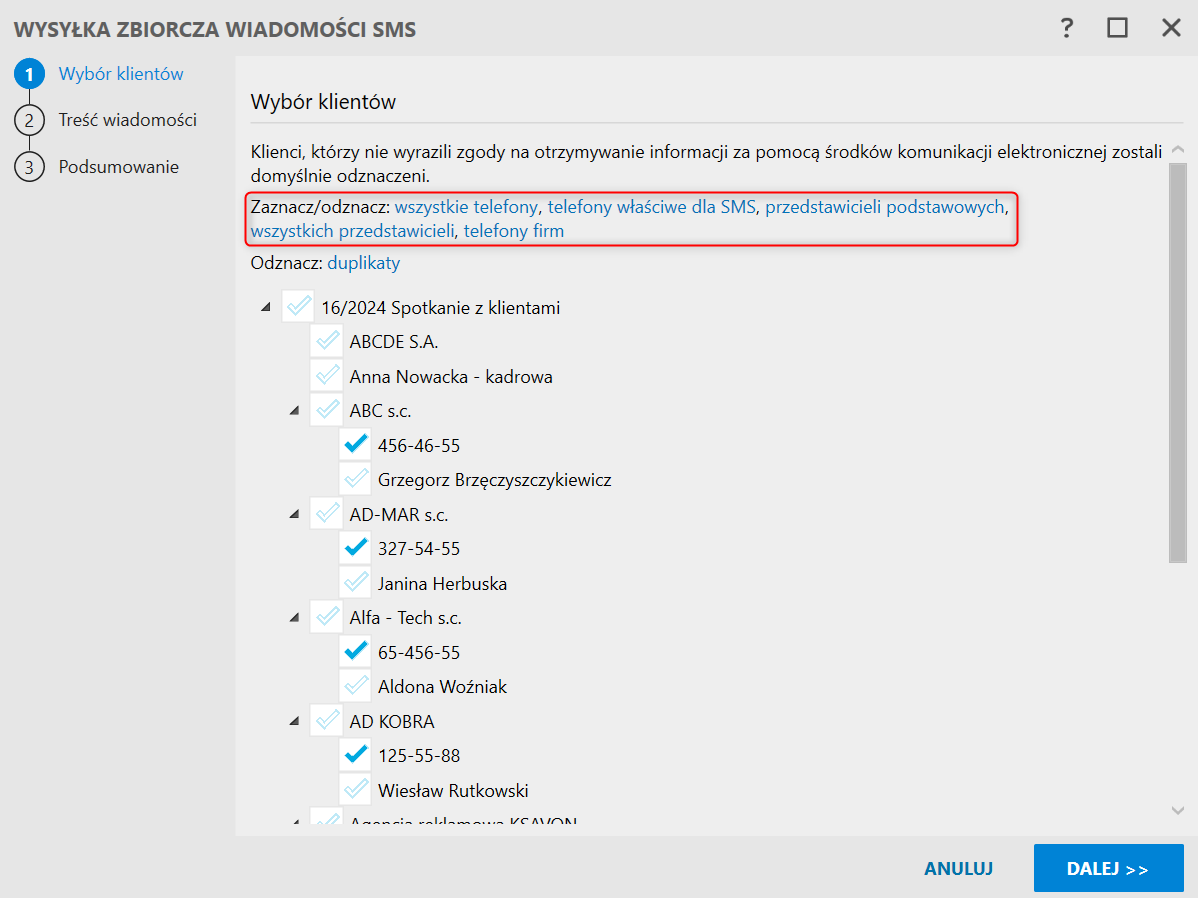Collapse the AD KOBRA tree node
The width and height of the screenshot is (1198, 898).
(294, 720)
